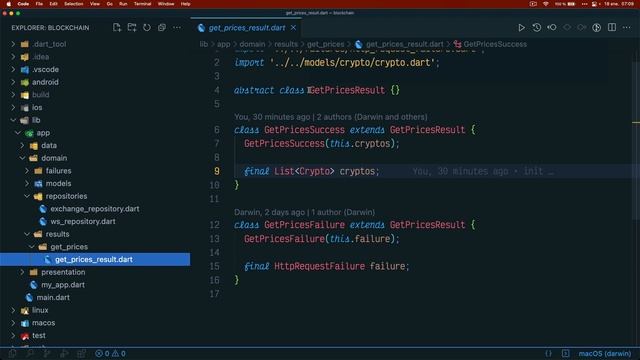The width and height of the screenshot is (640, 360).
Task: Click the battery indicator in menu bar
Action: coord(571,4)
